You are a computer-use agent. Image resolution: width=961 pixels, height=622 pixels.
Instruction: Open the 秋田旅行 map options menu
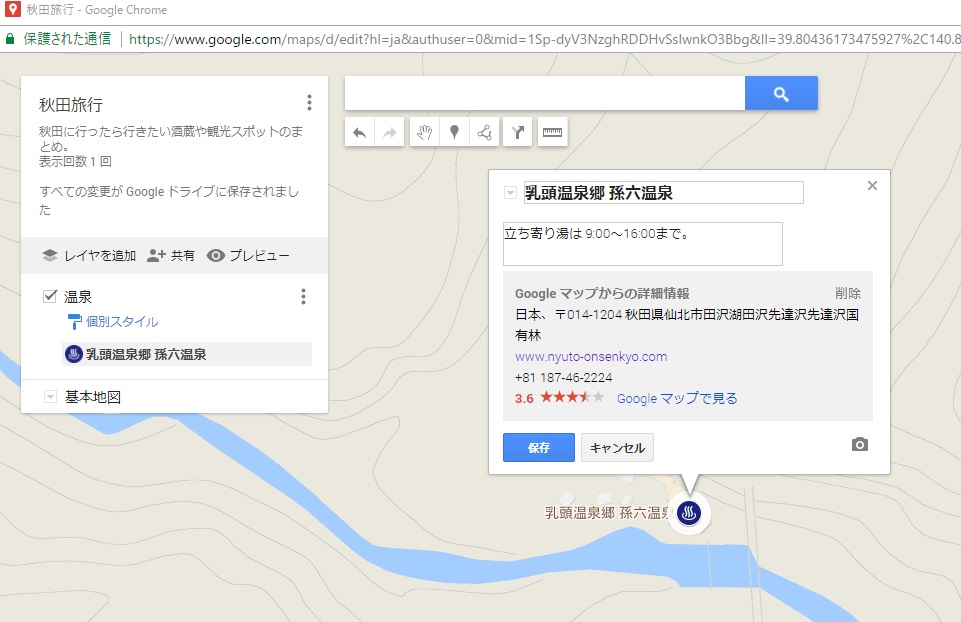click(x=310, y=102)
